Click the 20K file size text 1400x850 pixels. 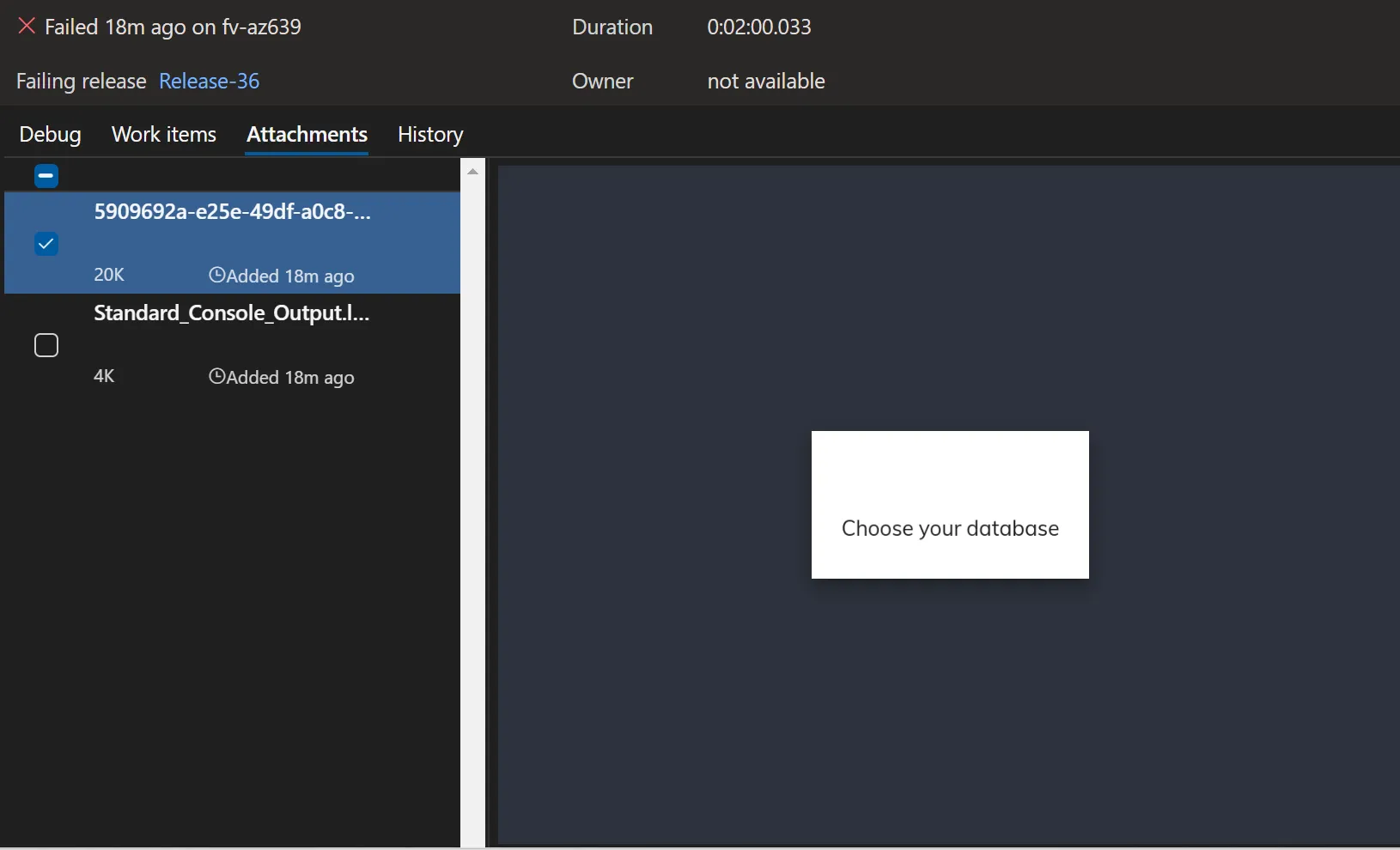(x=109, y=275)
